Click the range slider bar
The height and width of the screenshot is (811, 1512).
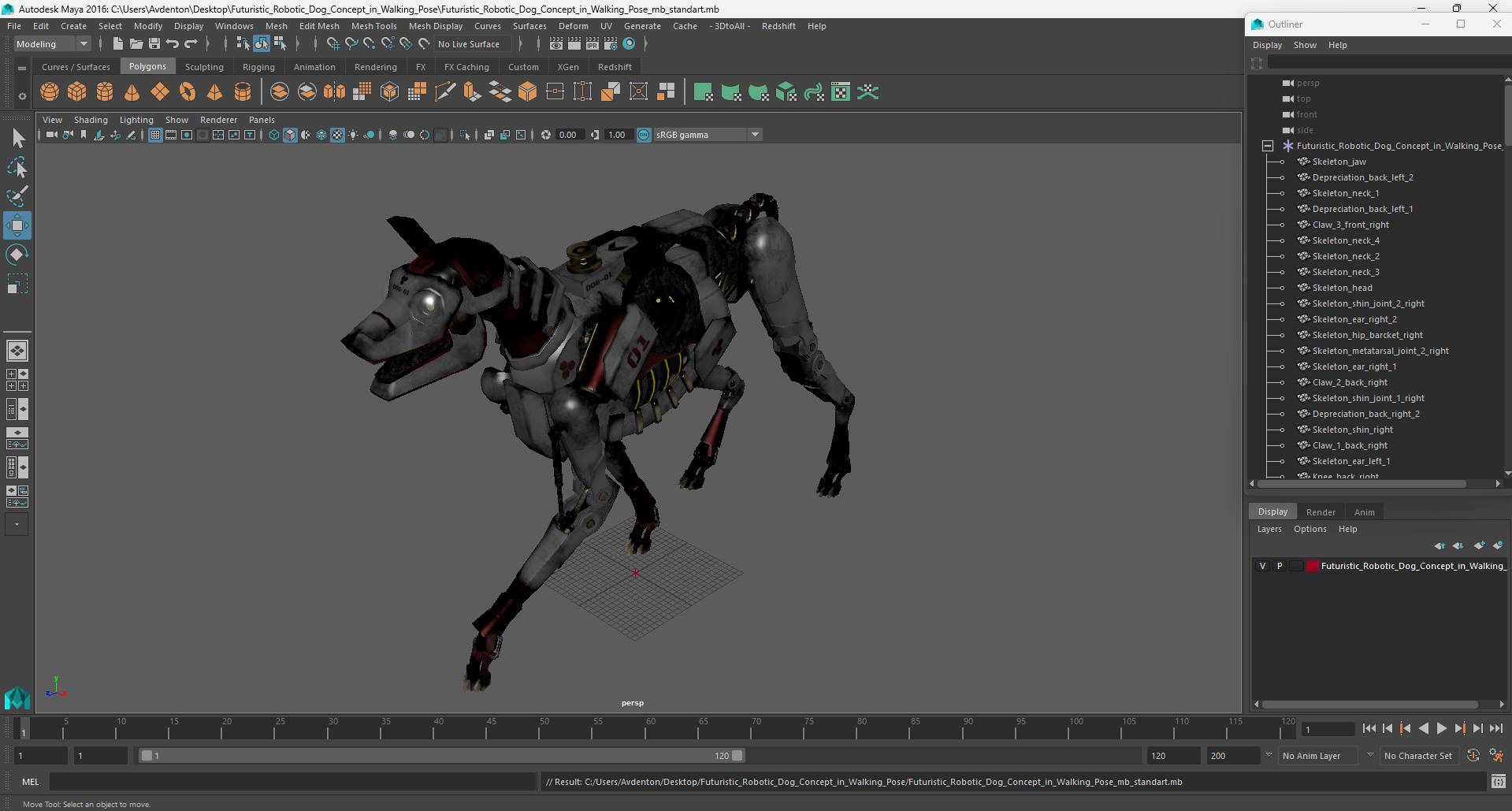point(441,756)
